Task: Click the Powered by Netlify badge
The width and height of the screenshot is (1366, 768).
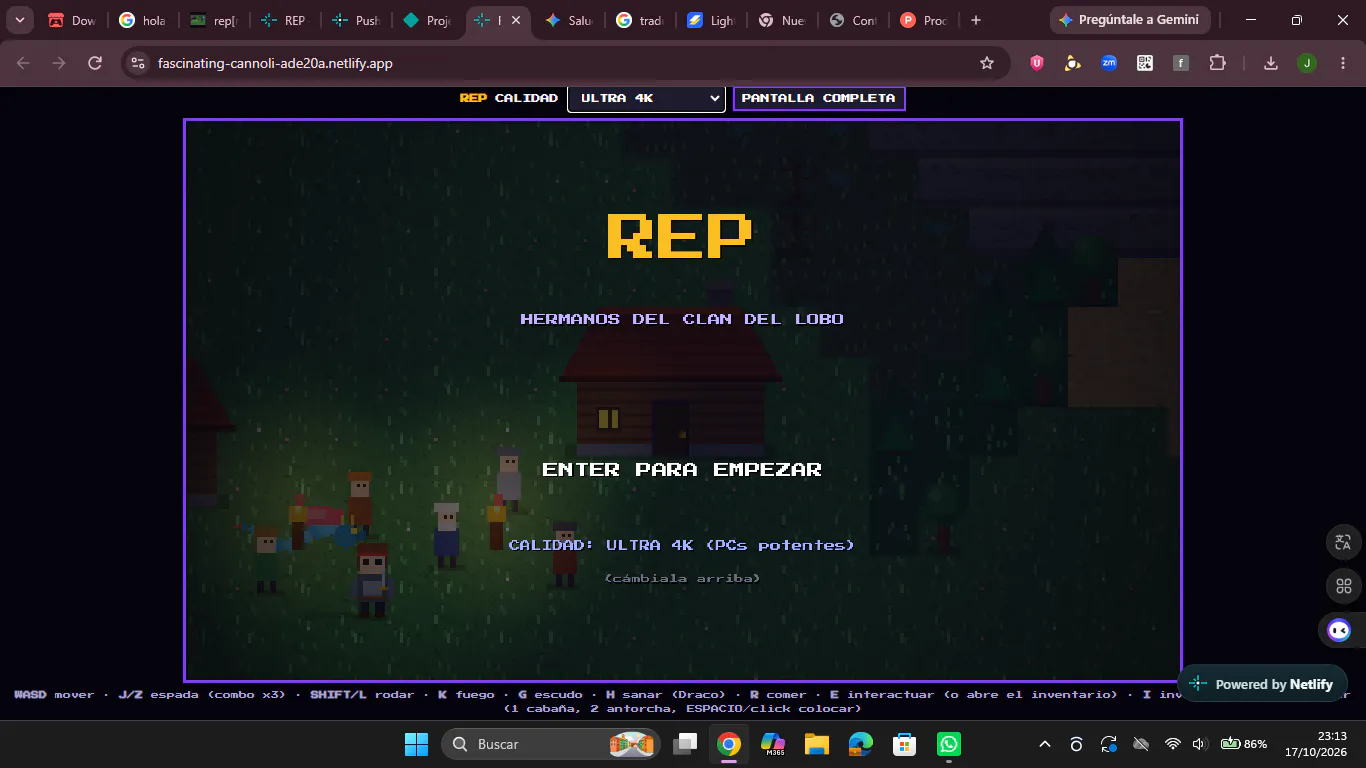Action: click(1262, 684)
